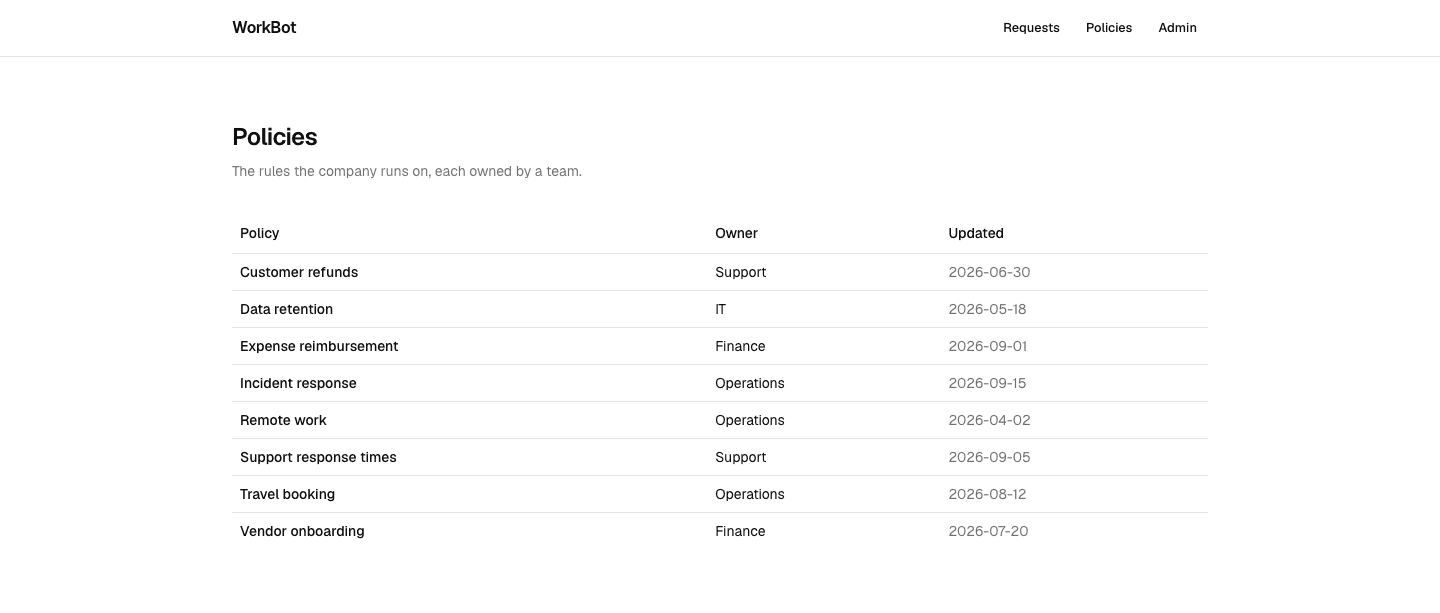Click the WorkBot logo in the header

point(264,28)
